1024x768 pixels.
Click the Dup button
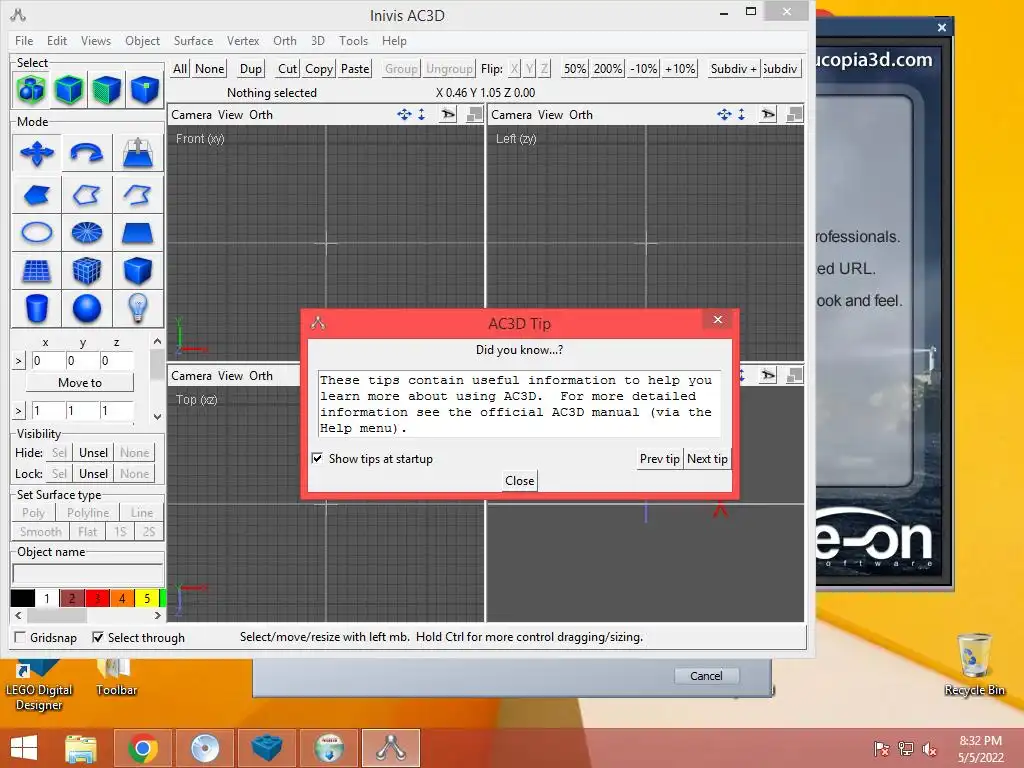[251, 69]
